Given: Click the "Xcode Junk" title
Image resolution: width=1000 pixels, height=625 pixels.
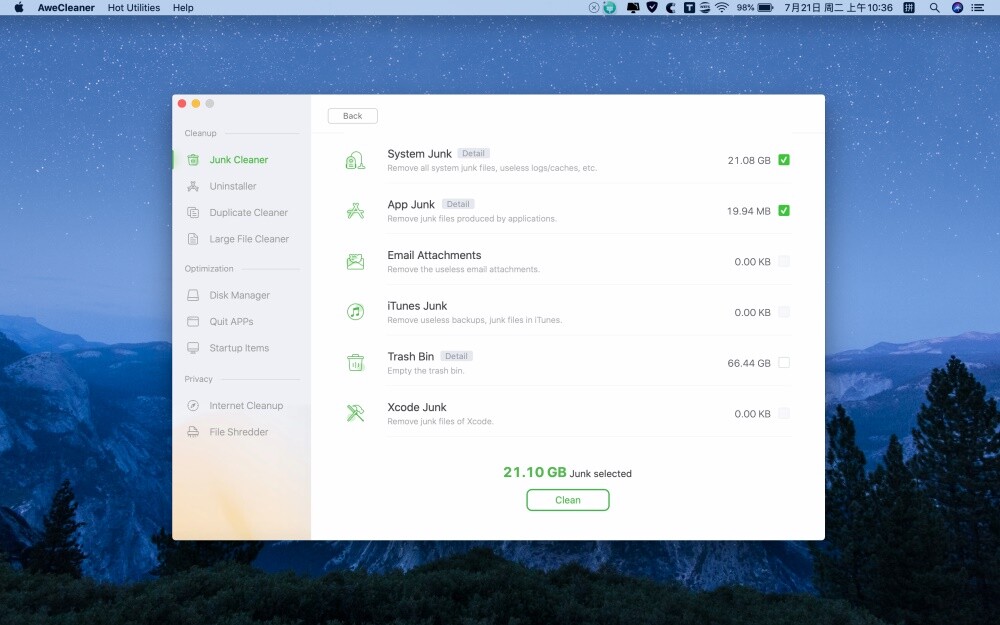Looking at the screenshot, I should [x=417, y=407].
